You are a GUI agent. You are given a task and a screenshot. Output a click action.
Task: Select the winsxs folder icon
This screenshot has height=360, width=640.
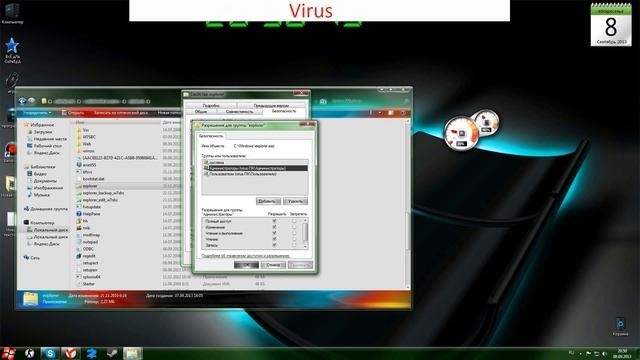[x=79, y=151]
